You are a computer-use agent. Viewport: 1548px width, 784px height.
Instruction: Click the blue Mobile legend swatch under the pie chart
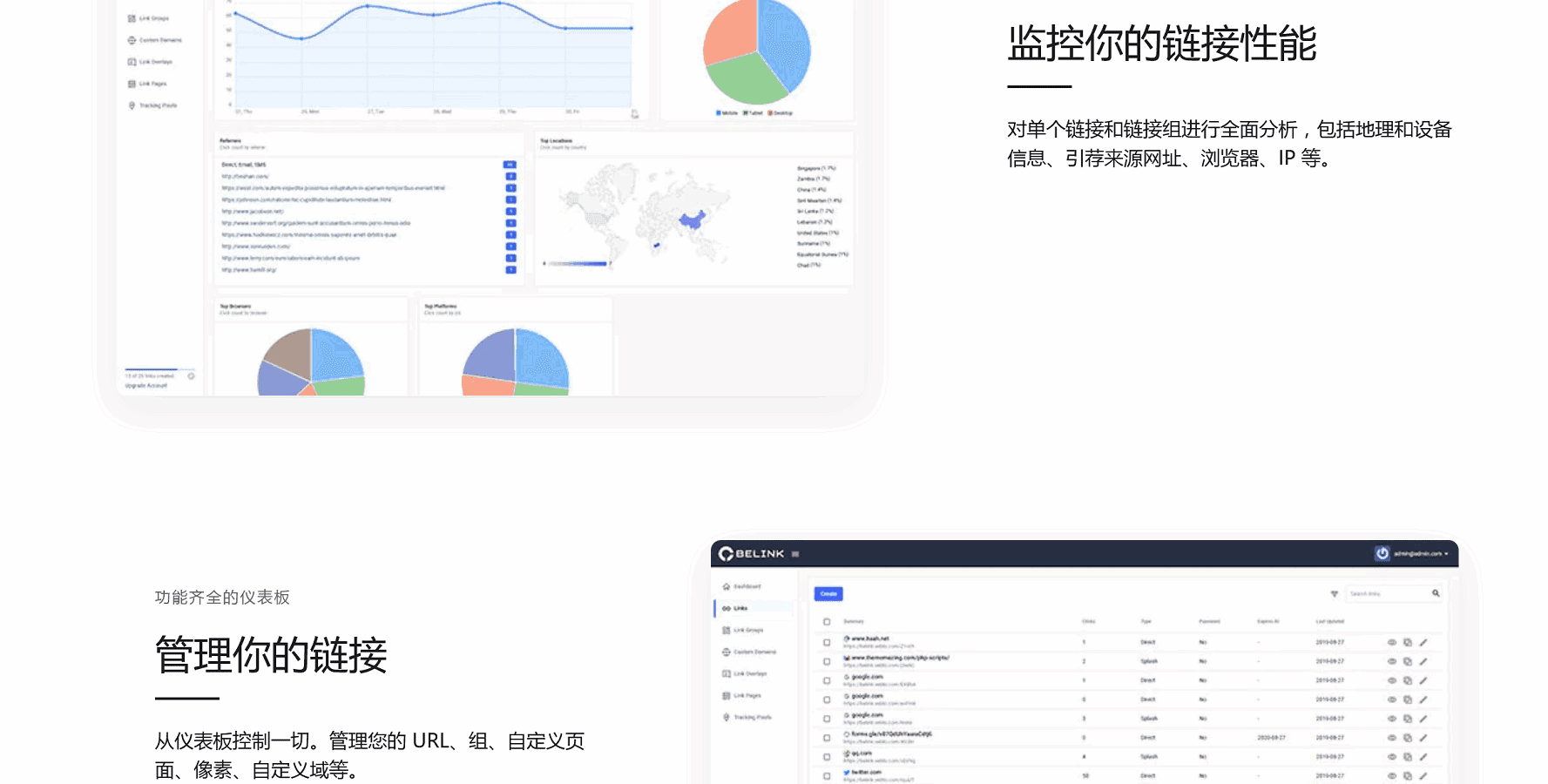[x=719, y=113]
